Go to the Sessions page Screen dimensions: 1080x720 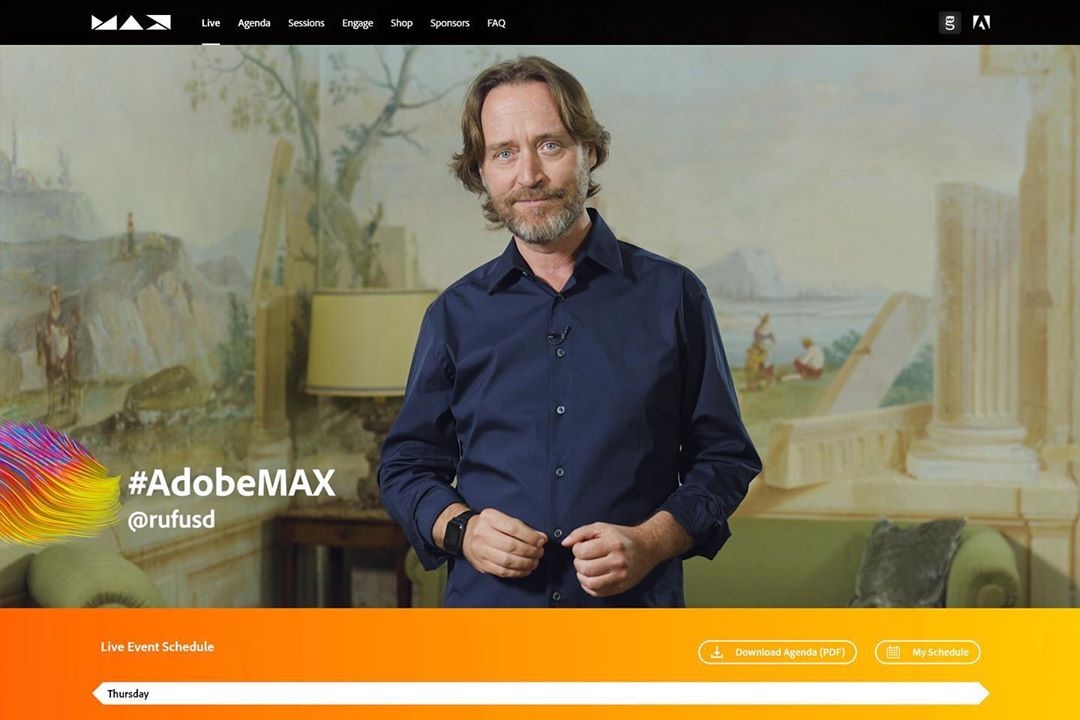[306, 23]
